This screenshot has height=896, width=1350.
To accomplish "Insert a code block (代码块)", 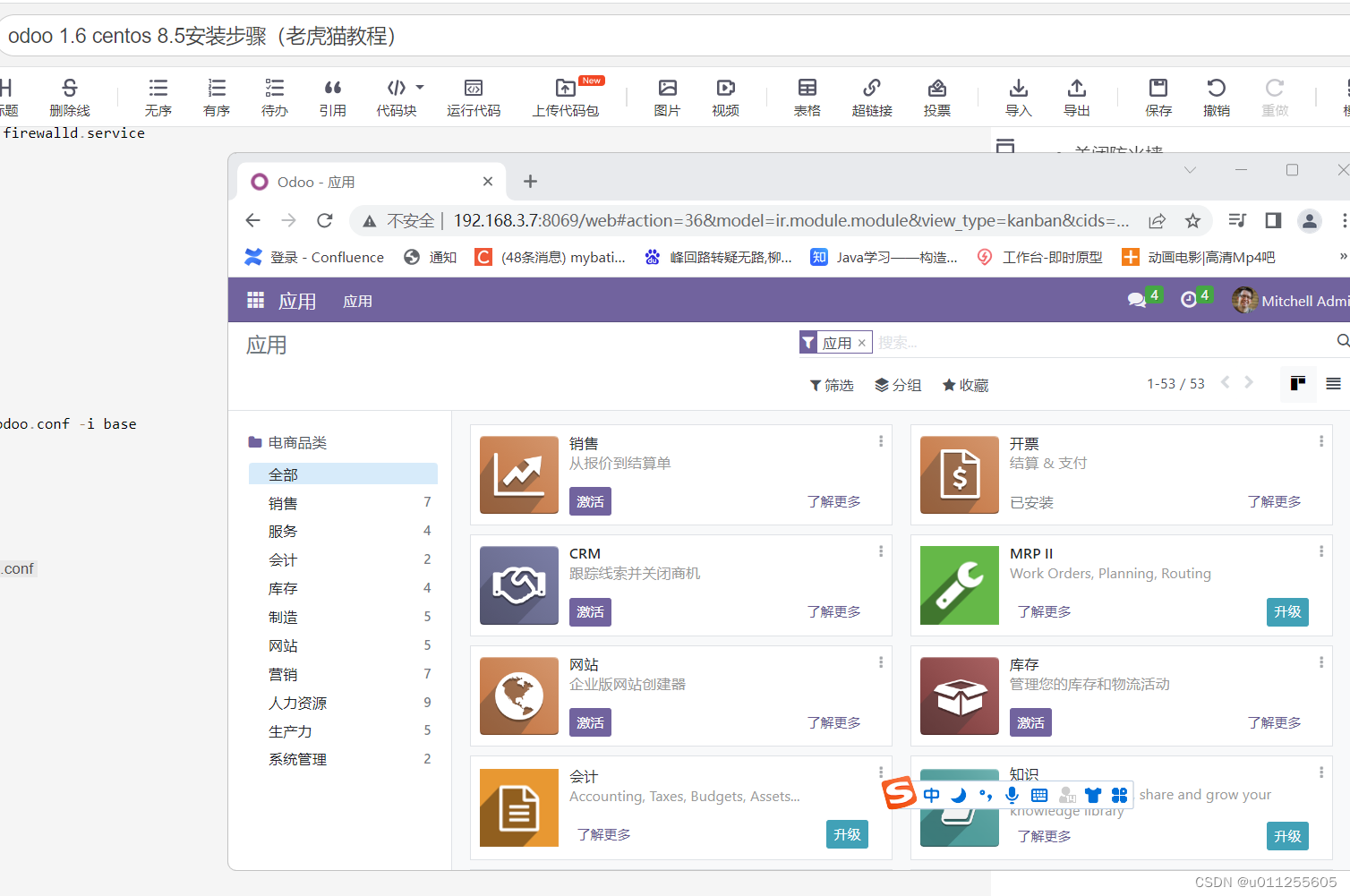I will 397,97.
